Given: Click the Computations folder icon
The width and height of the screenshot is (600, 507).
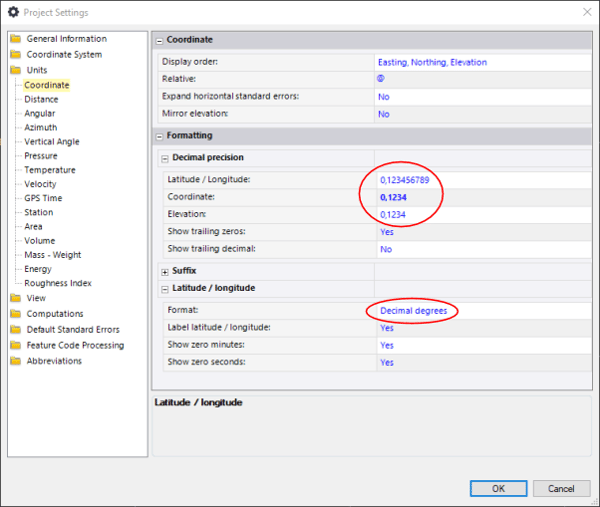Looking at the screenshot, I should pyautogui.click(x=15, y=314).
